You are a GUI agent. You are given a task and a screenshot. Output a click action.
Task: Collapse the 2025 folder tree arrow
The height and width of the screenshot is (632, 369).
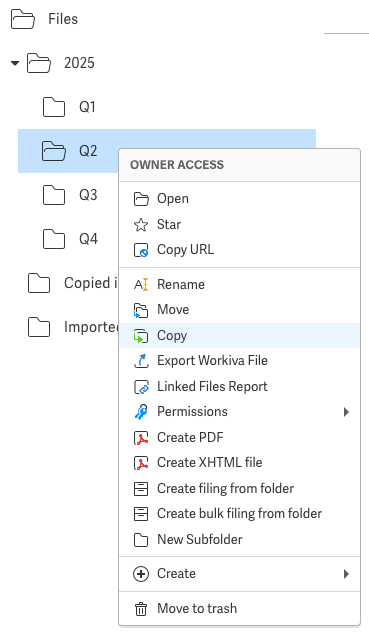click(15, 63)
